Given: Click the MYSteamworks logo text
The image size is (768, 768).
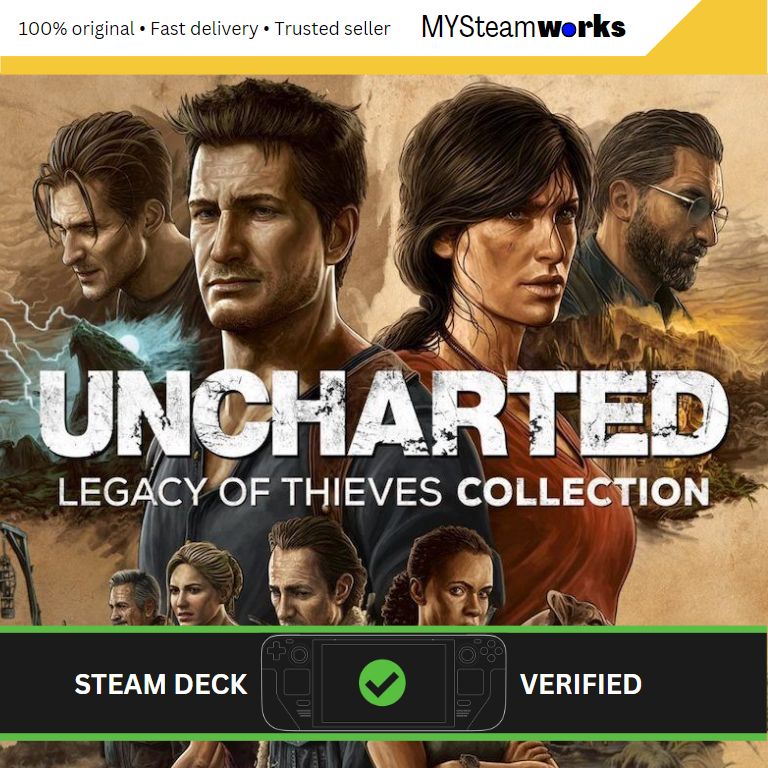Looking at the screenshot, I should (524, 27).
